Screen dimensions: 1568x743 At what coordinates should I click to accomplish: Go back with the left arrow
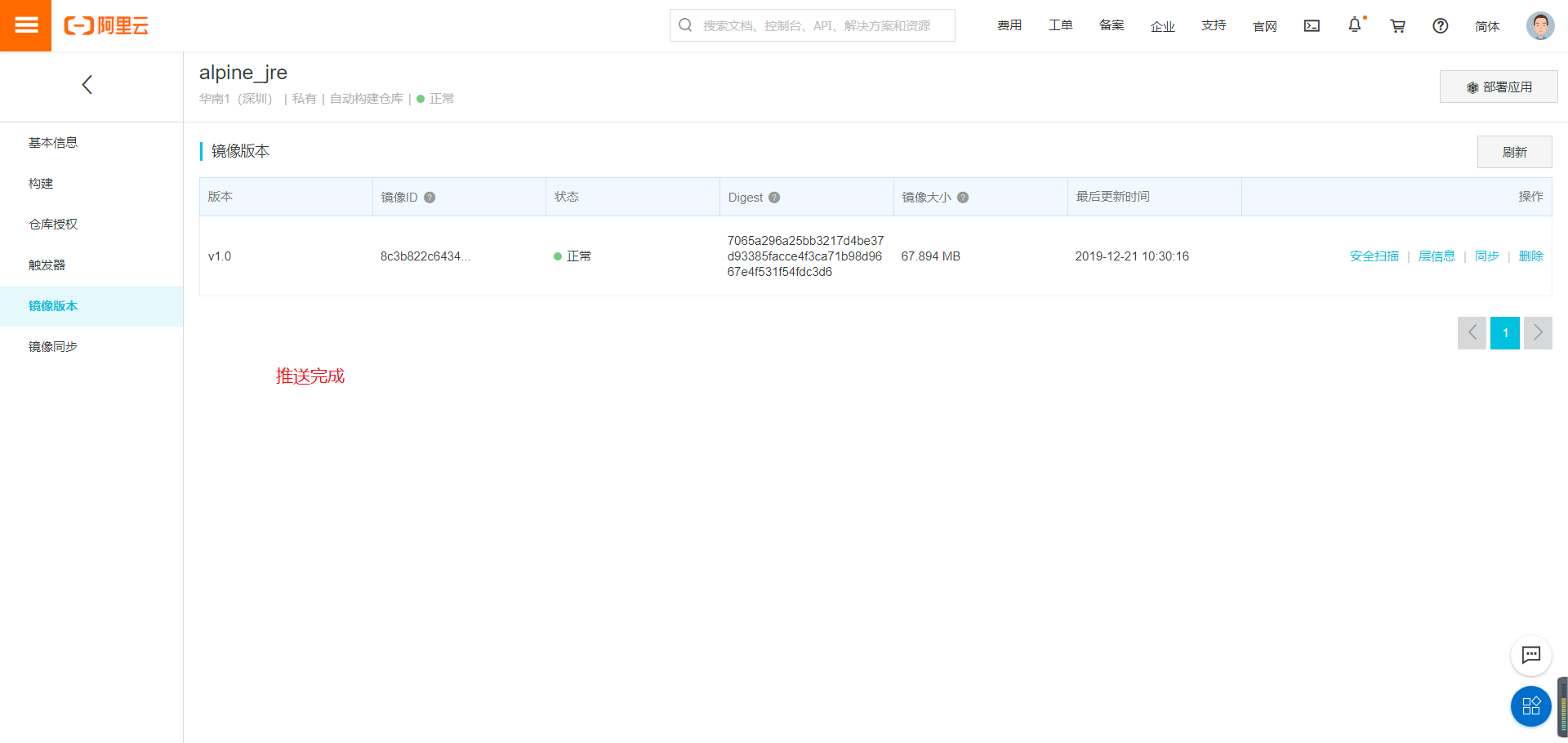(87, 84)
